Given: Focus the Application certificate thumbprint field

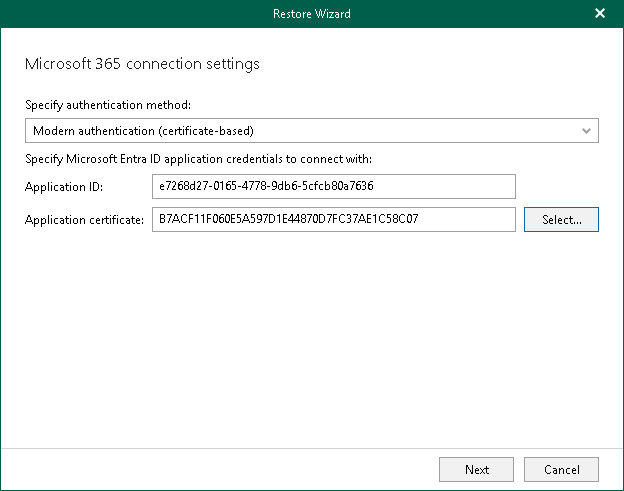Looking at the screenshot, I should tap(333, 219).
